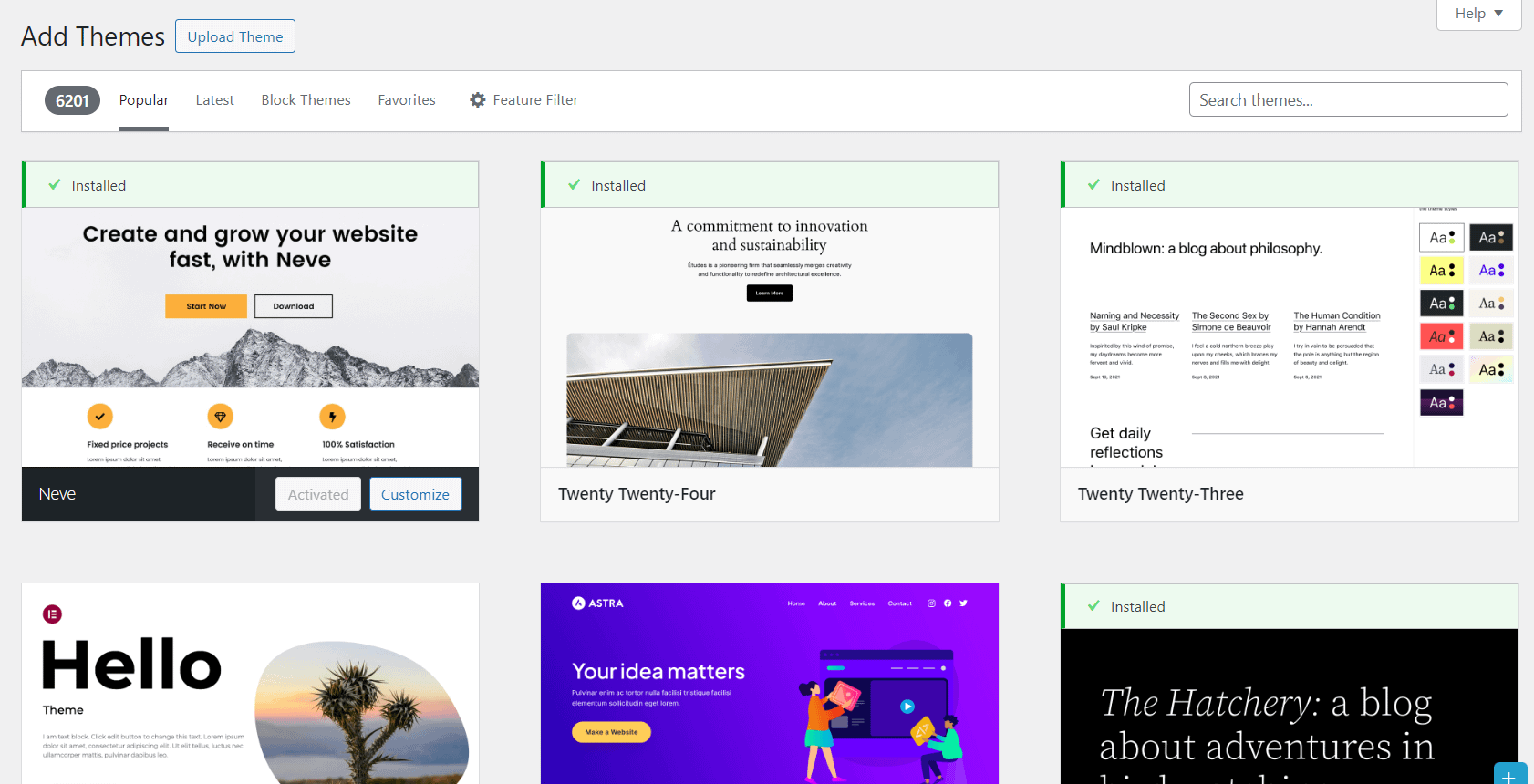This screenshot has width=1534, height=784.
Task: Click the blue plus button at corner
Action: coord(1508,774)
